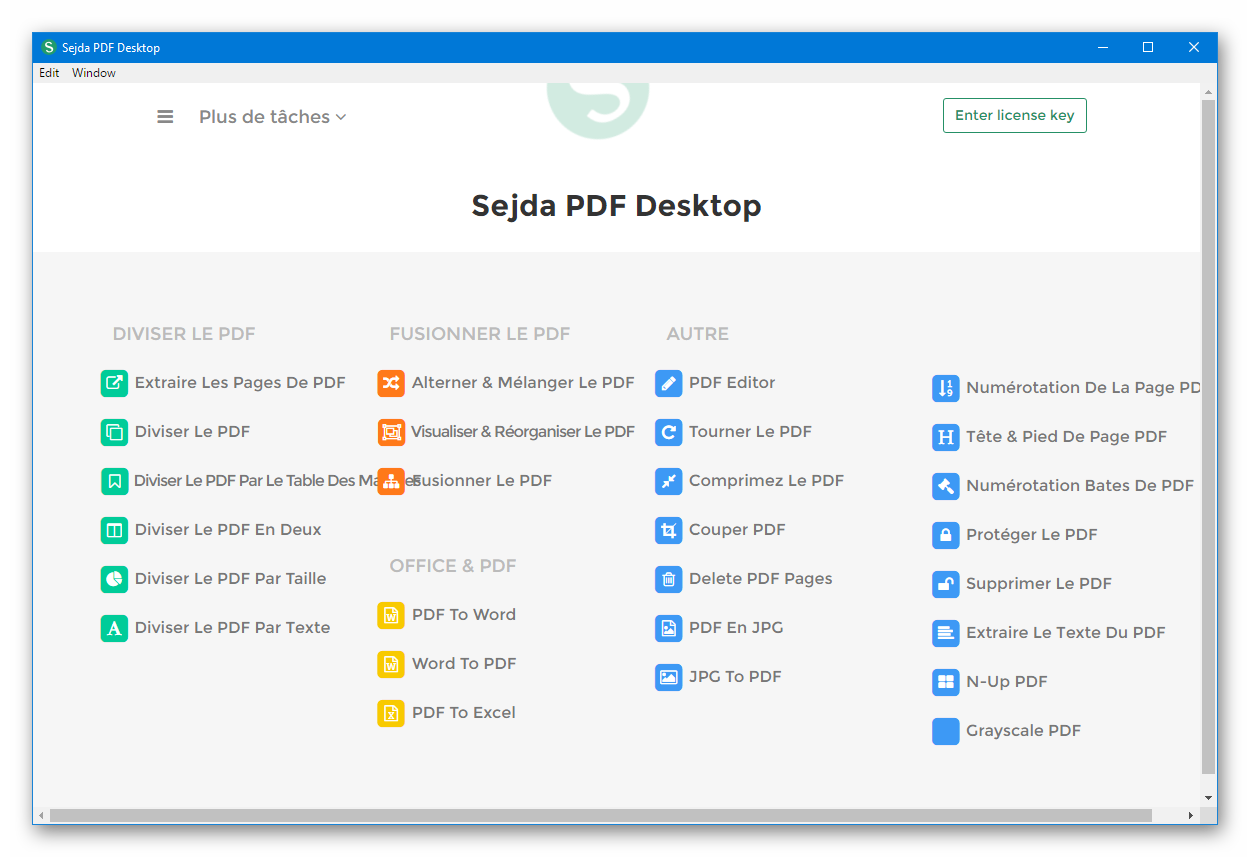Image resolution: width=1250 pixels, height=857 pixels.
Task: Open the Numérotation Bates De PDF link
Action: (1080, 486)
